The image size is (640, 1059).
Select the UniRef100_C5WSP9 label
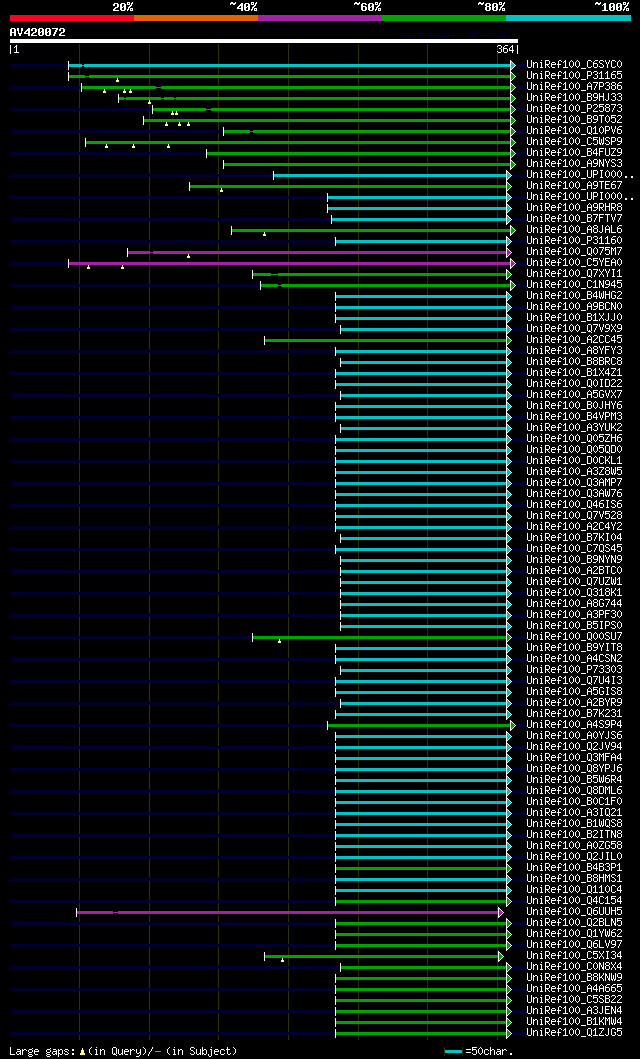coord(575,142)
